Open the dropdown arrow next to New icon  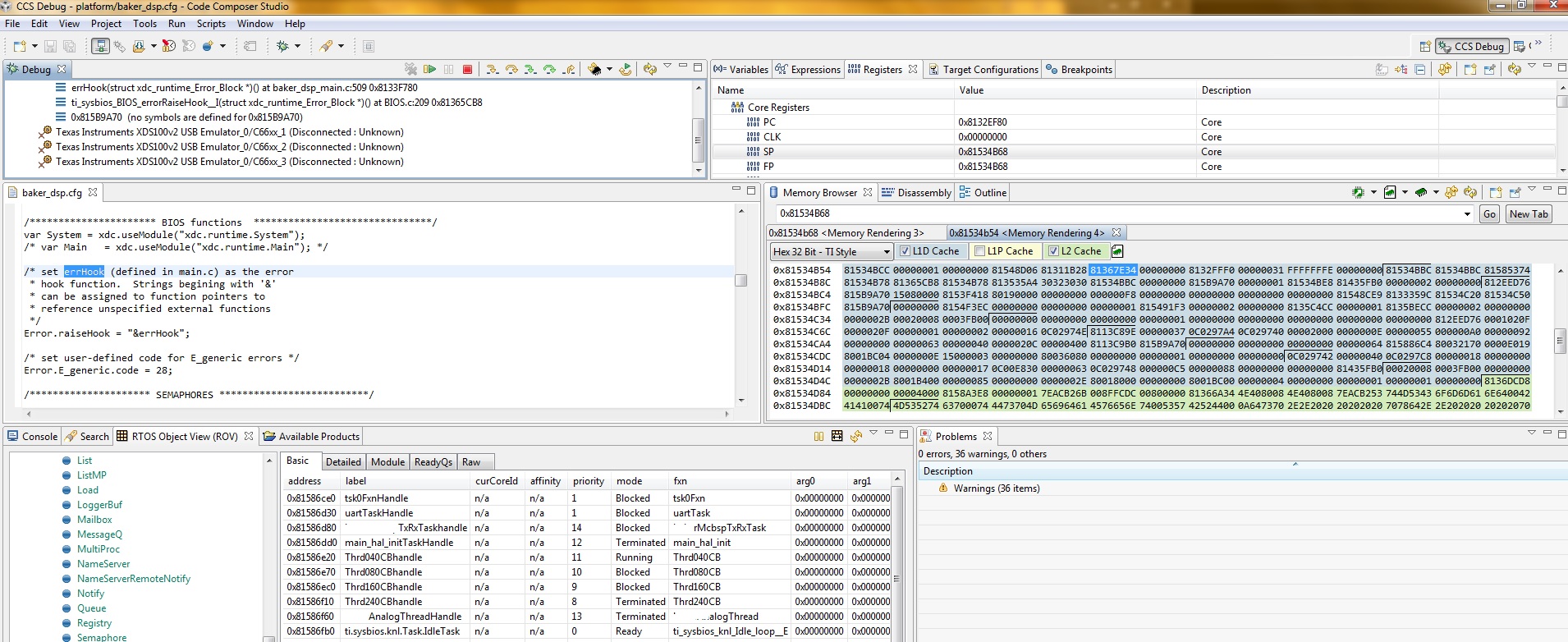point(34,46)
